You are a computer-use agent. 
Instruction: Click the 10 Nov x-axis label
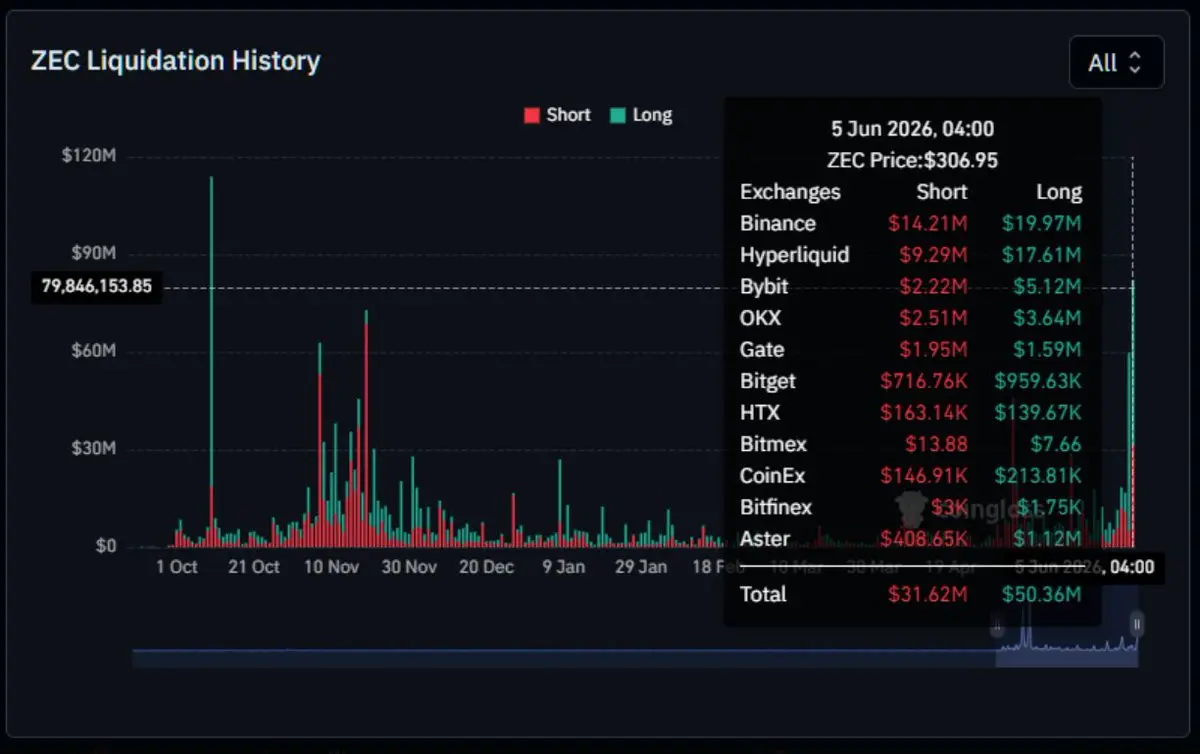[x=331, y=567]
